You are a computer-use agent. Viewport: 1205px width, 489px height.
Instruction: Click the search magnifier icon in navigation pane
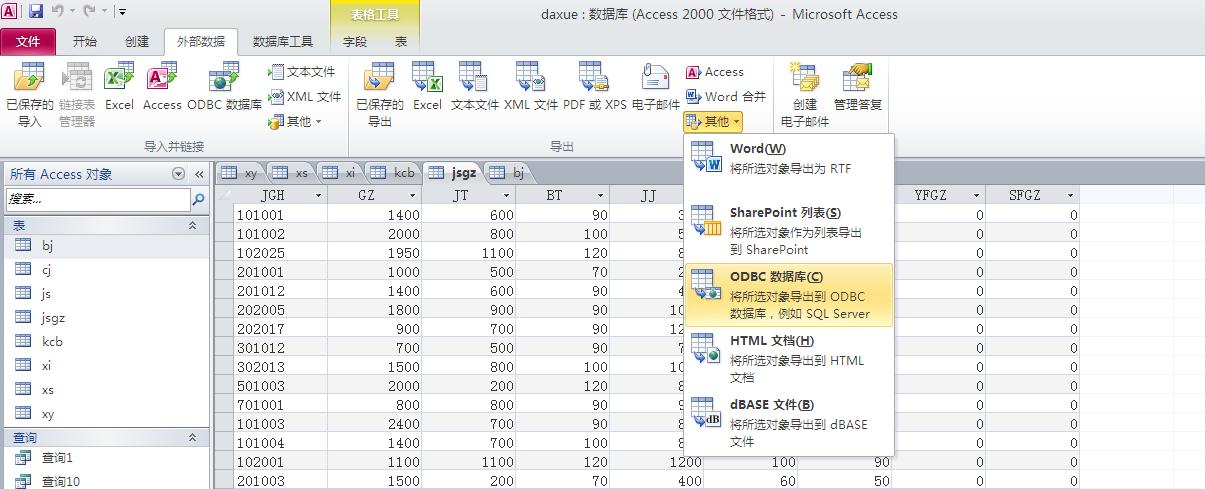[198, 200]
